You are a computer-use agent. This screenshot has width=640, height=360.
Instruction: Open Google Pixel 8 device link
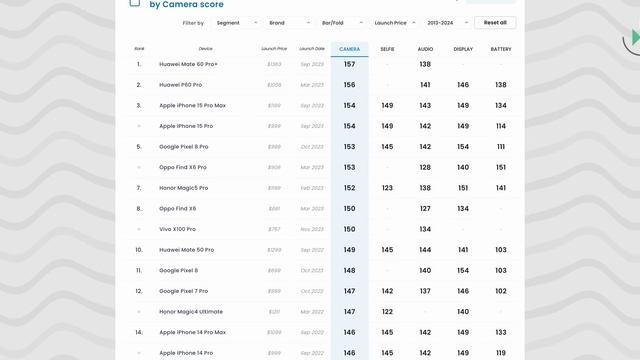point(178,270)
